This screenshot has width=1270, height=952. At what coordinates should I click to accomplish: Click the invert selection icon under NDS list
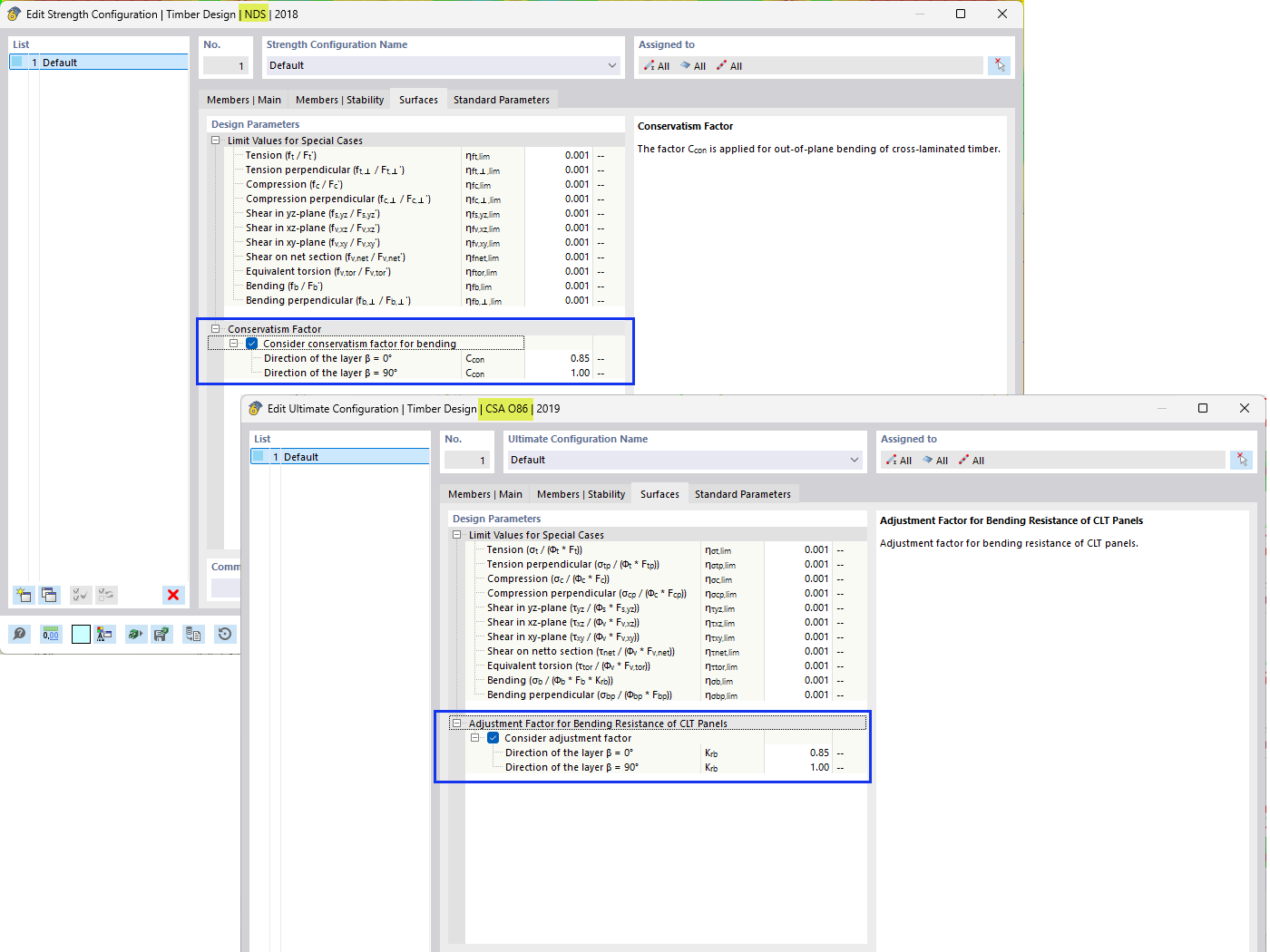[x=106, y=595]
